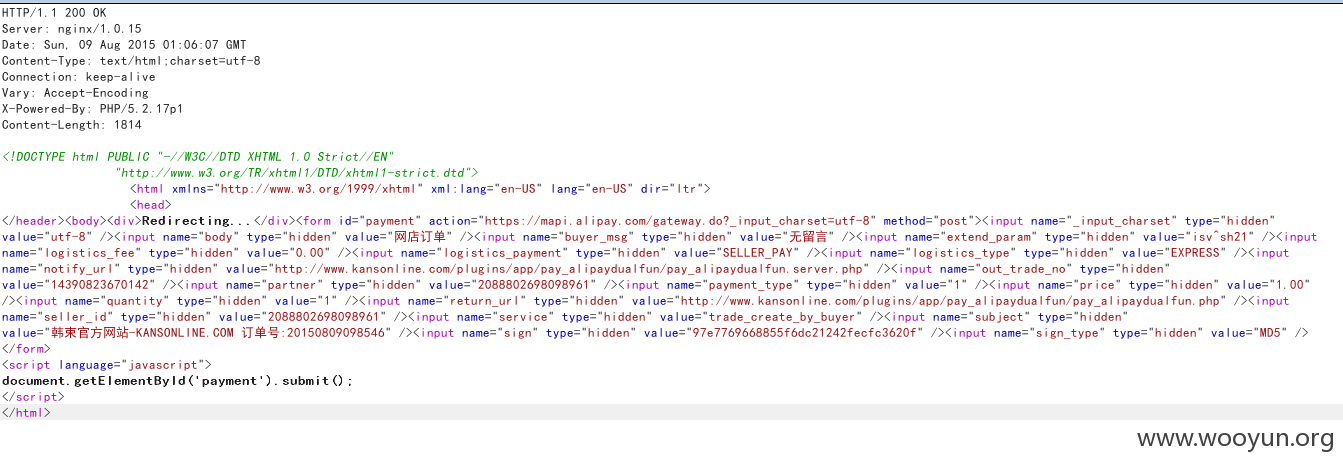The image size is (1343, 467).
Task: Click the closing form tag
Action: click(x=26, y=349)
